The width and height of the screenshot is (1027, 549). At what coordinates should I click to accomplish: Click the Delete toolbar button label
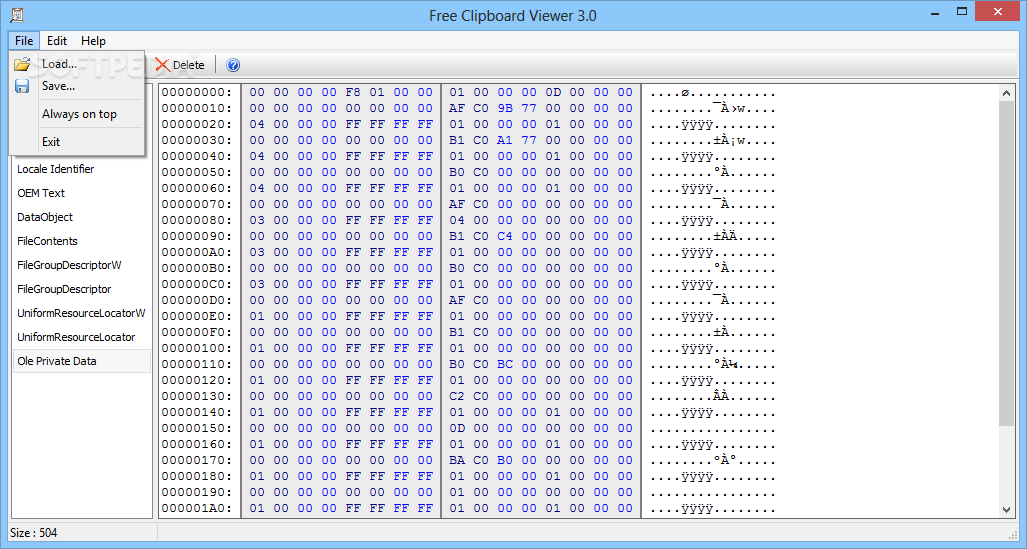[x=189, y=65]
